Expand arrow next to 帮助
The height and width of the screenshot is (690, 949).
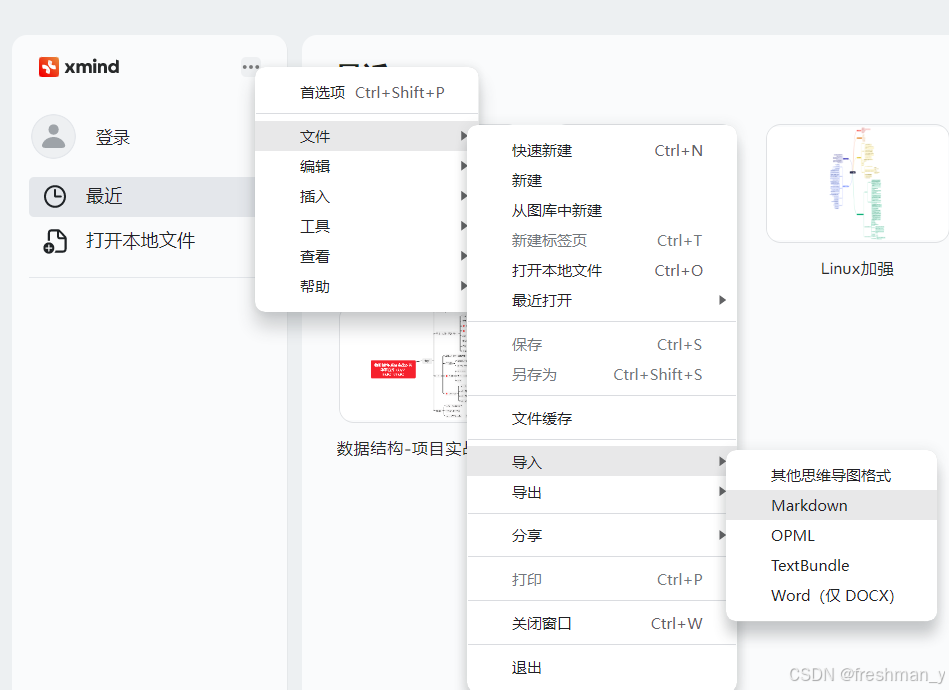[464, 286]
